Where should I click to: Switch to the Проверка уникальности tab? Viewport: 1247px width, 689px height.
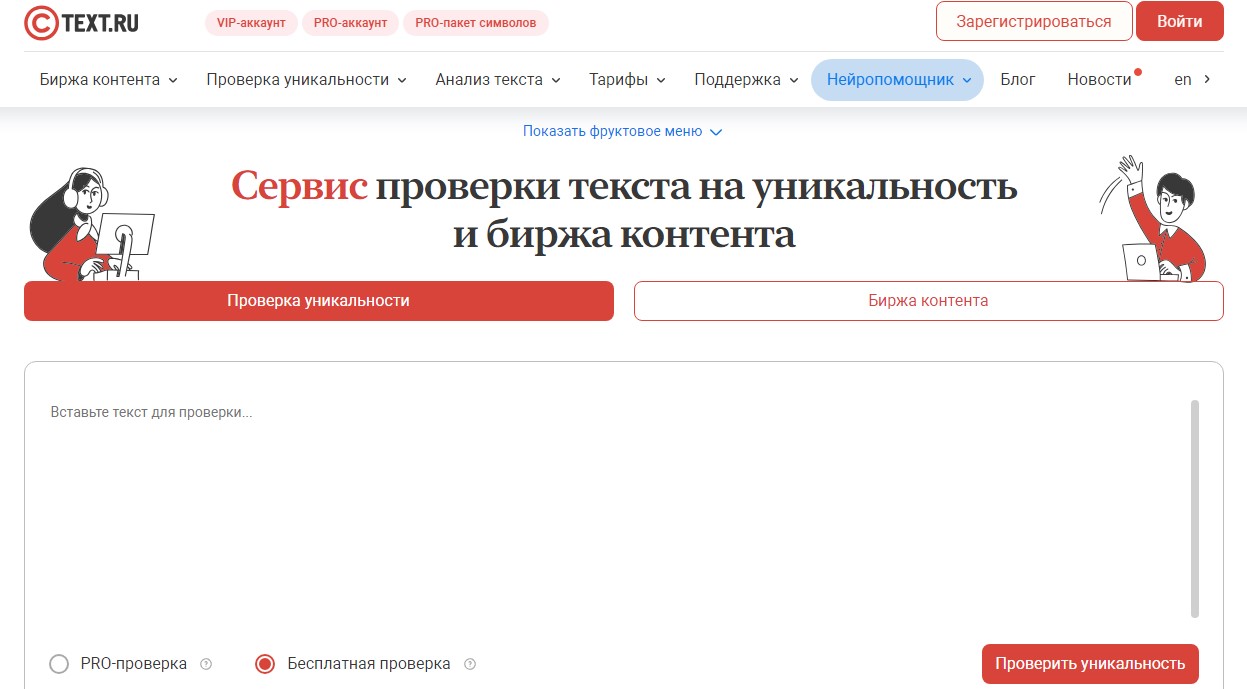coord(318,300)
